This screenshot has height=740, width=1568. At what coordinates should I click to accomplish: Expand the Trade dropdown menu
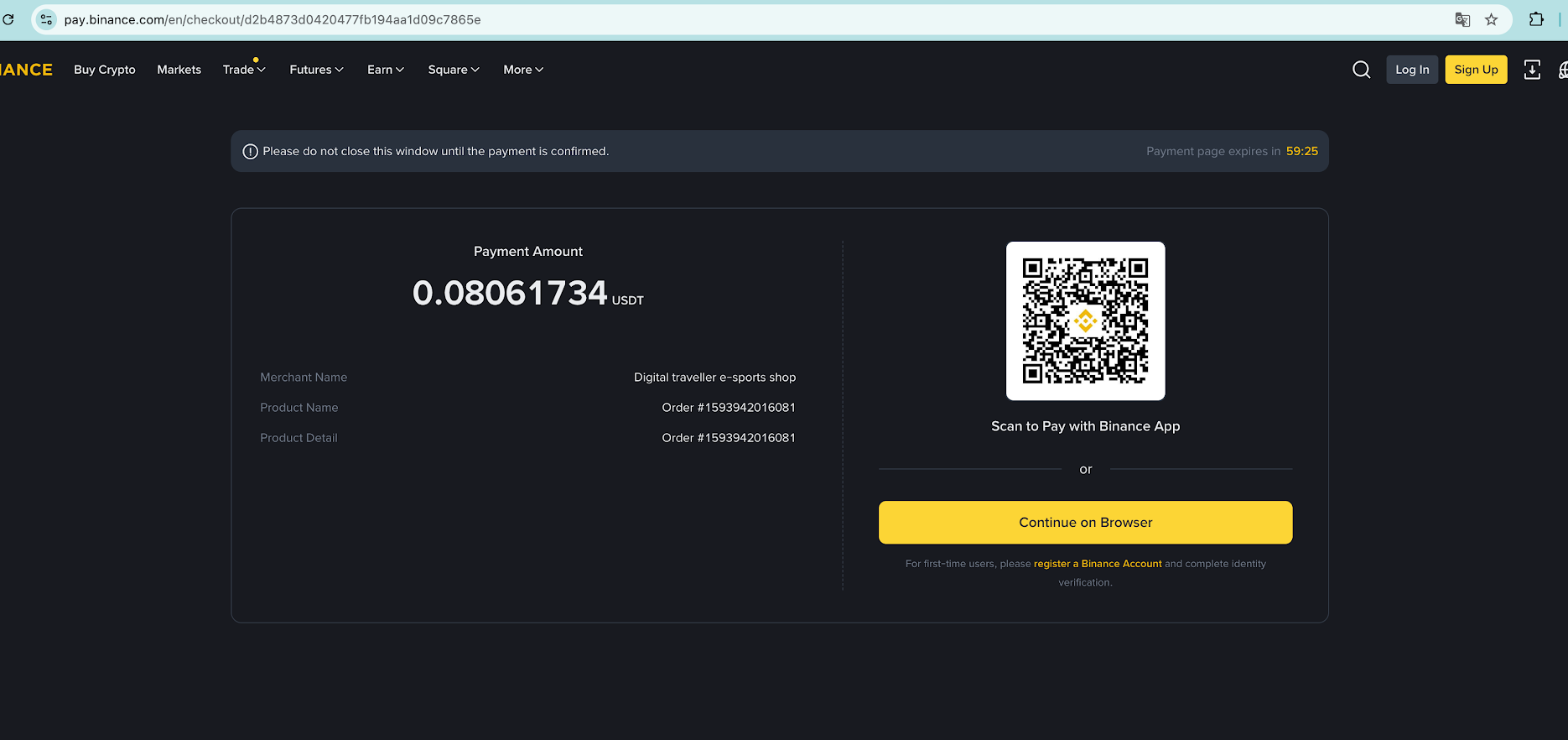[x=244, y=70]
